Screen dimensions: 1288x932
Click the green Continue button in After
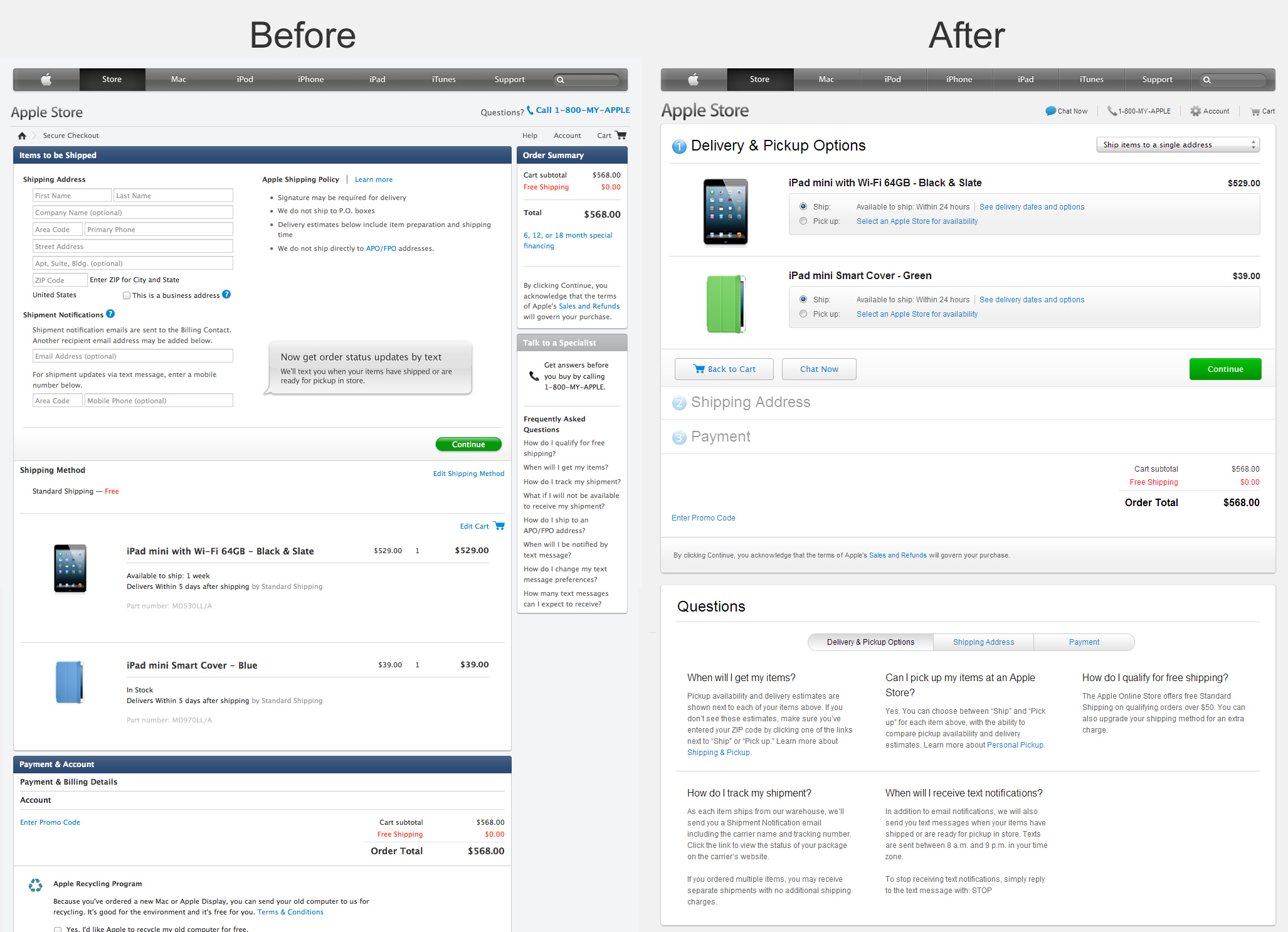point(1225,369)
